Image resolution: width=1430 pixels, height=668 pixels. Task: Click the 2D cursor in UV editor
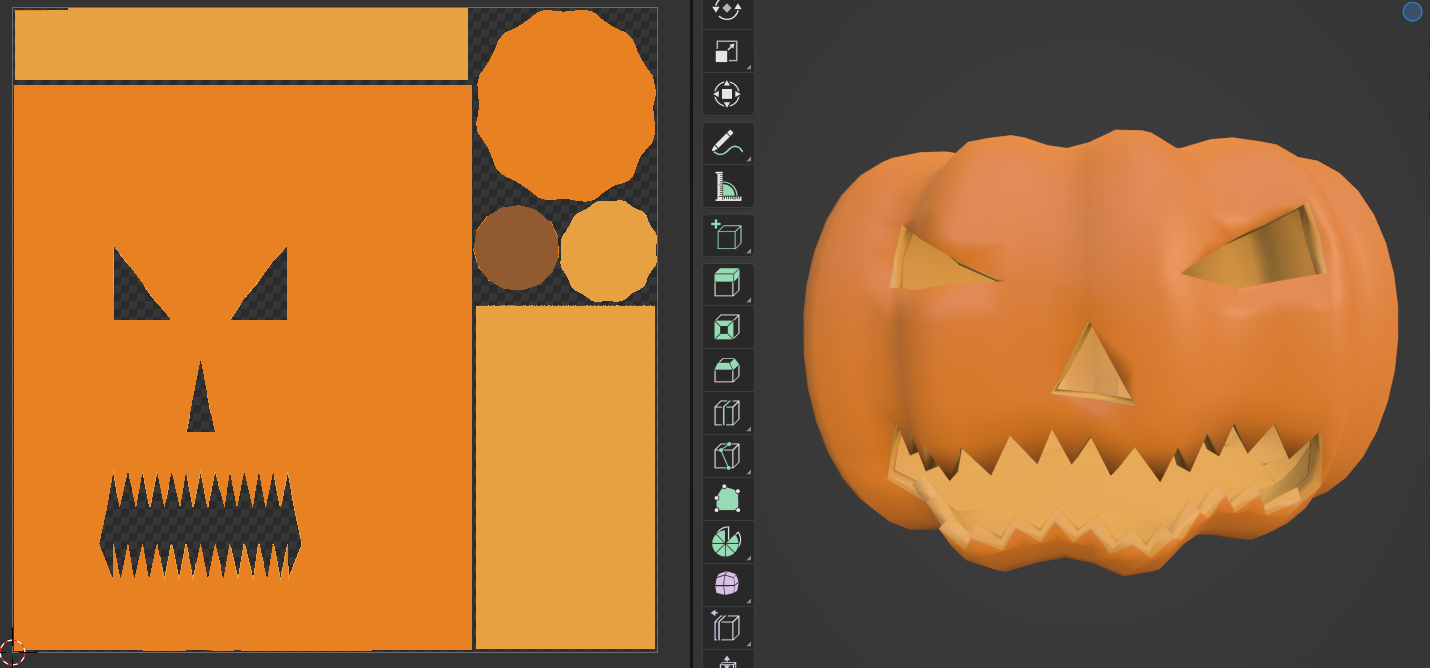(11, 653)
